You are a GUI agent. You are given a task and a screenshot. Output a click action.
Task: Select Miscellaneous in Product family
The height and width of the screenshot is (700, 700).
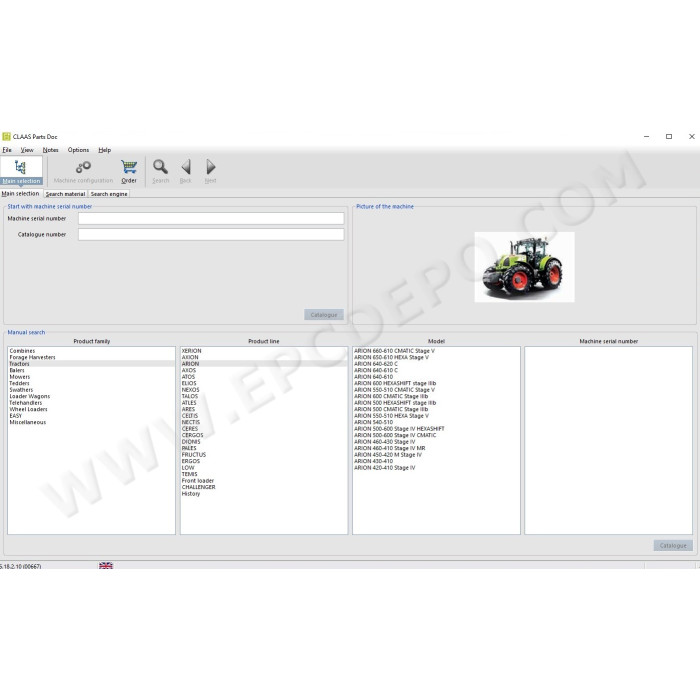coord(91,422)
